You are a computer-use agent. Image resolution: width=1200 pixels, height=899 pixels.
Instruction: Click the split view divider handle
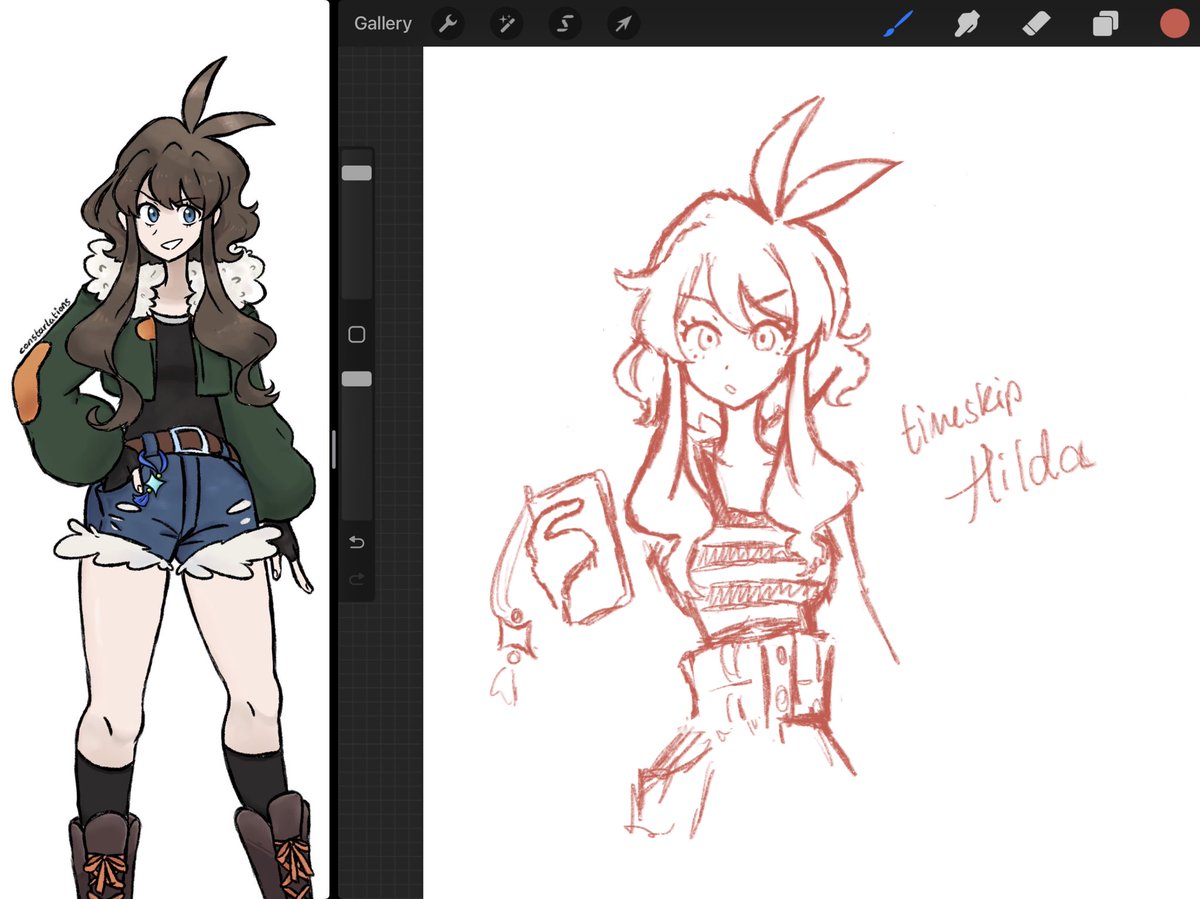[333, 449]
